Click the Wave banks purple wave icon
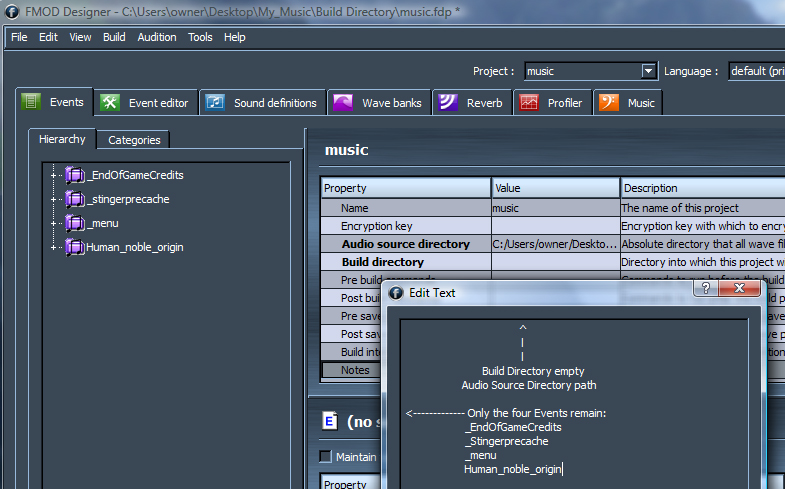Image resolution: width=785 pixels, height=489 pixels. [343, 102]
